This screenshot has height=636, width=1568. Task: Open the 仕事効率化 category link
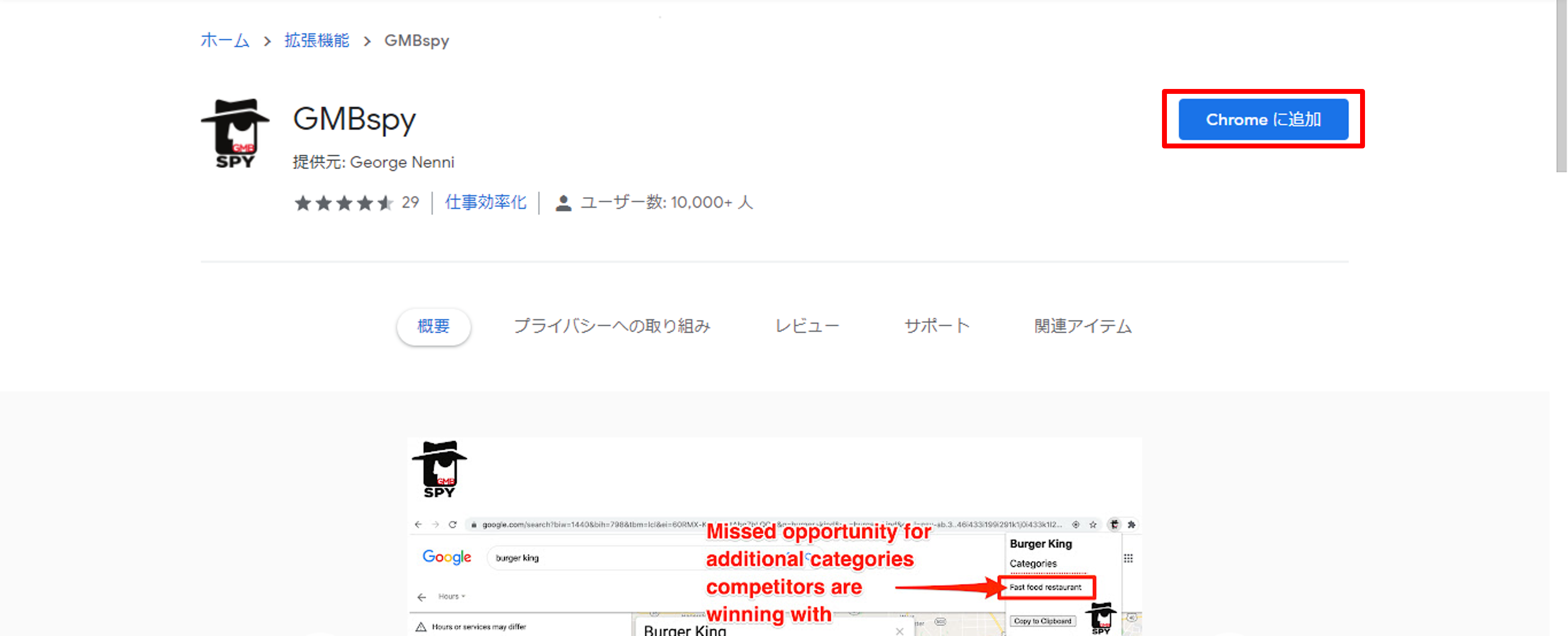point(485,202)
